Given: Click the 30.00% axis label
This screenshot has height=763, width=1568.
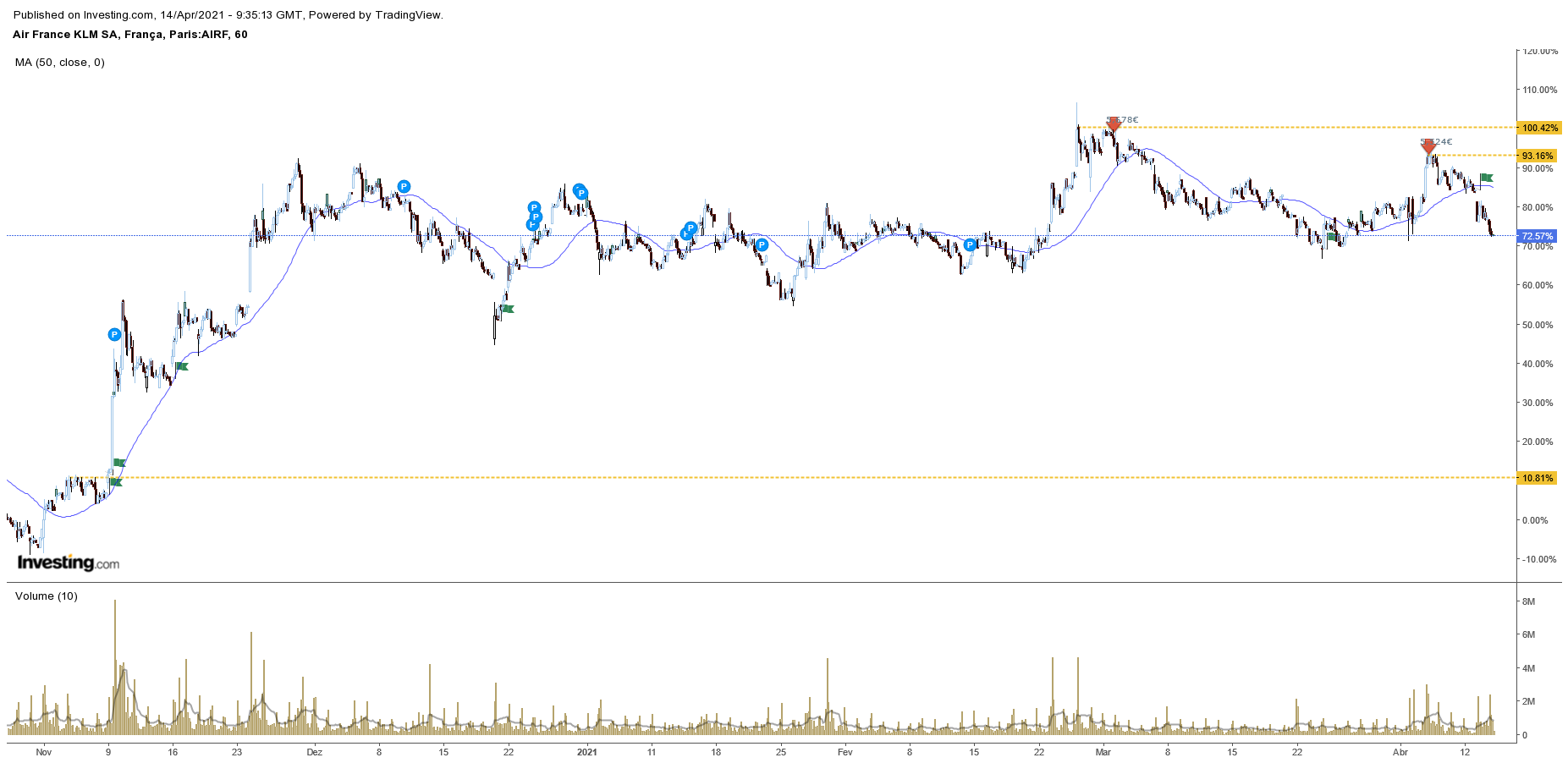Looking at the screenshot, I should [1538, 403].
